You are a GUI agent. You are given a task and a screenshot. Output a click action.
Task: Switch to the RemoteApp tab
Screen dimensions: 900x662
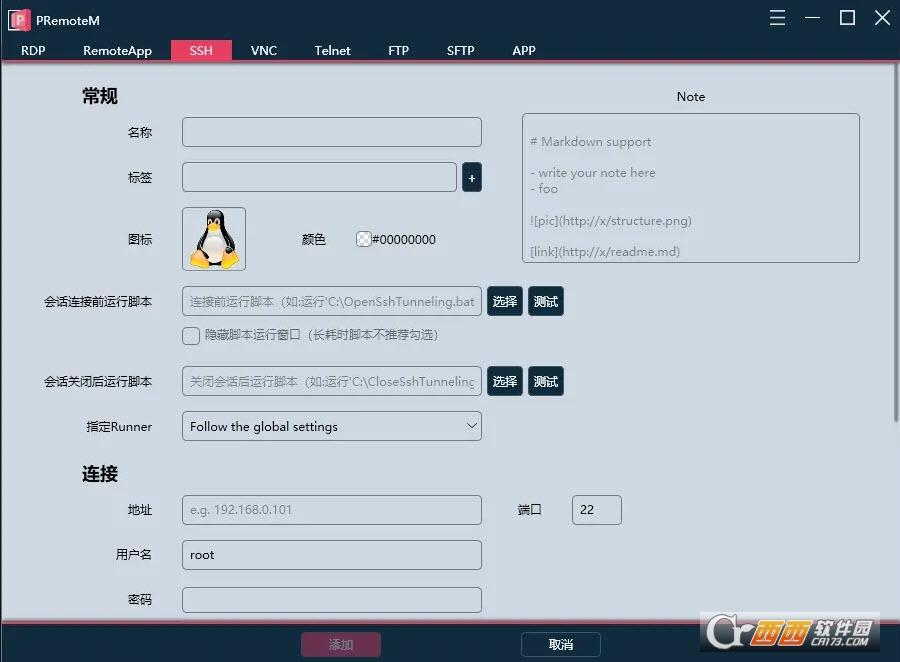(117, 51)
